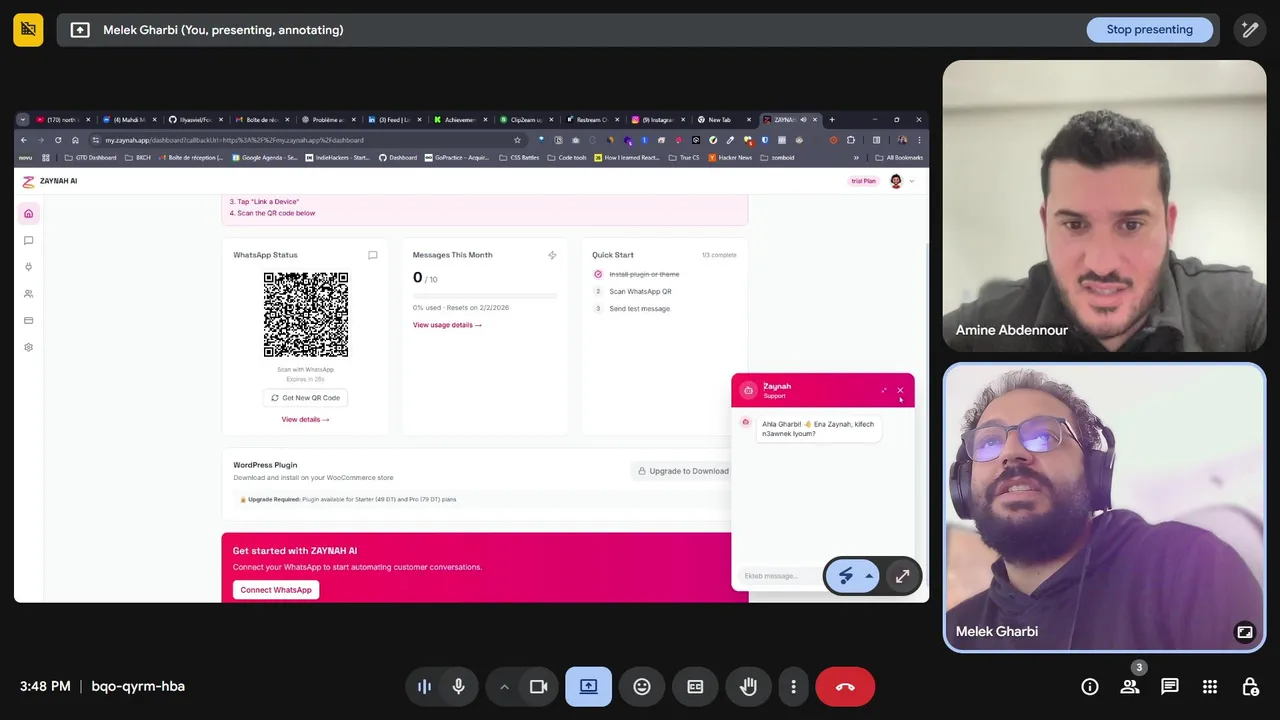Open the annotate pencil tool in Meet

click(x=1250, y=30)
